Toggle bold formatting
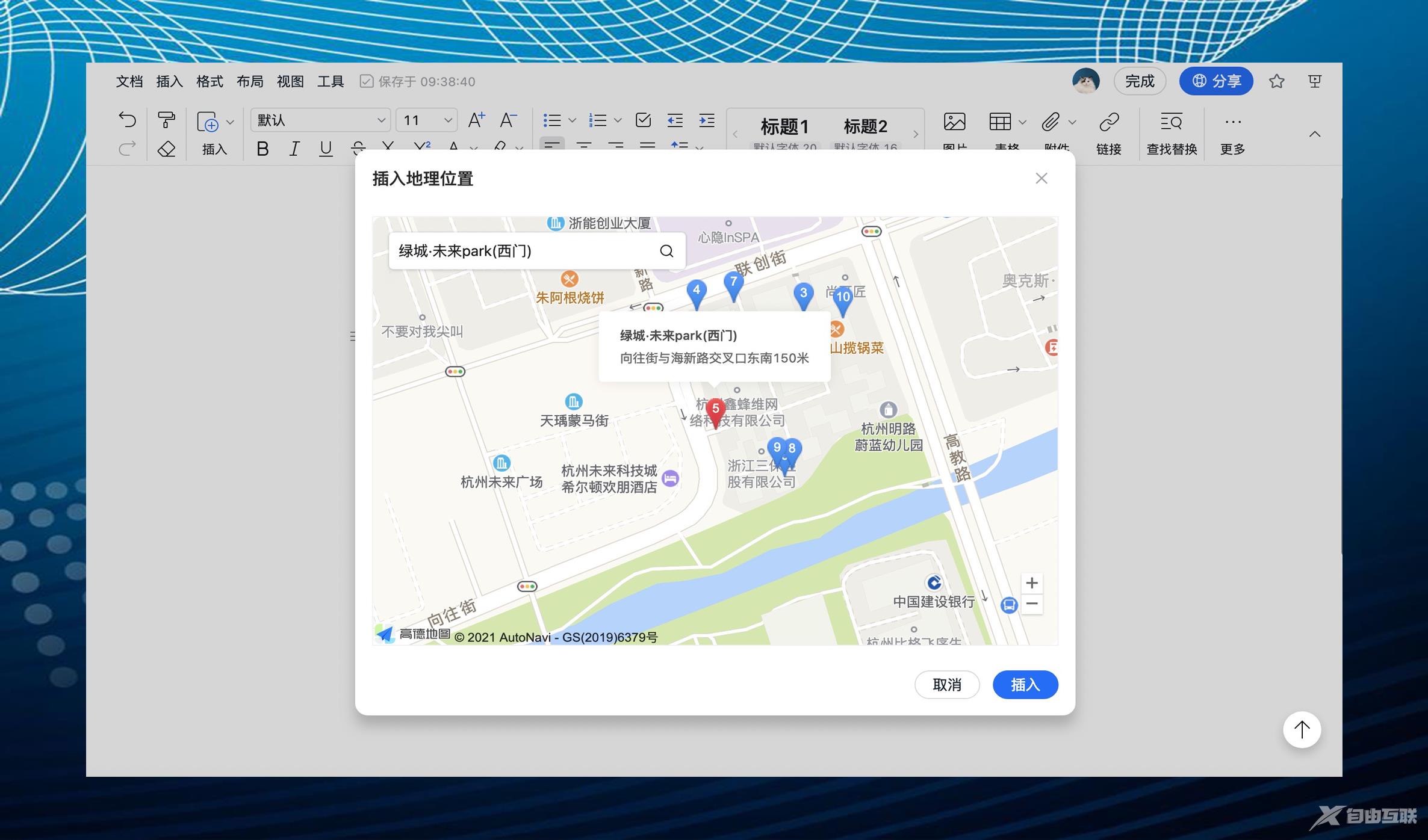 [x=262, y=148]
